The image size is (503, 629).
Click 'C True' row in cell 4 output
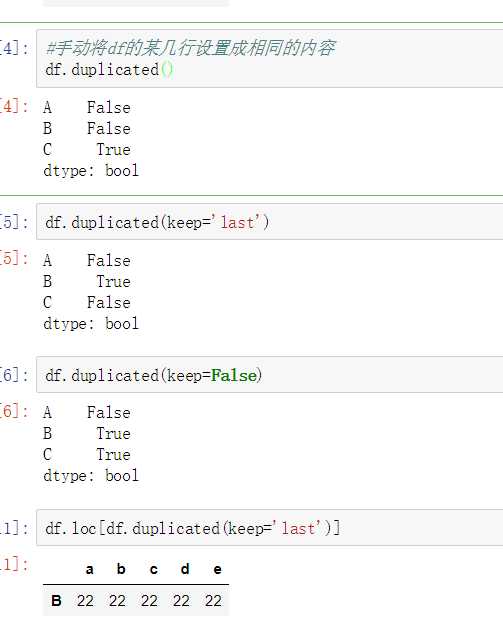(x=87, y=150)
